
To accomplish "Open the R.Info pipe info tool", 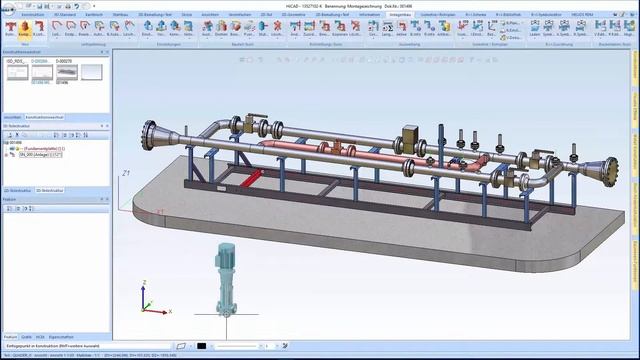I will 429,29.
